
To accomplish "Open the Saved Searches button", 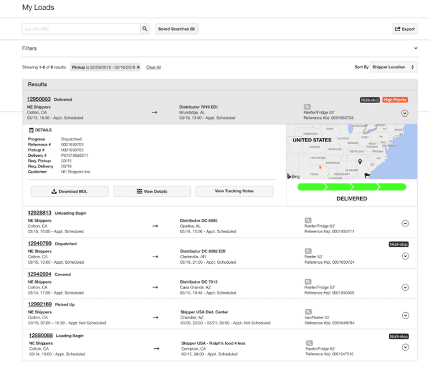I will pos(177,29).
